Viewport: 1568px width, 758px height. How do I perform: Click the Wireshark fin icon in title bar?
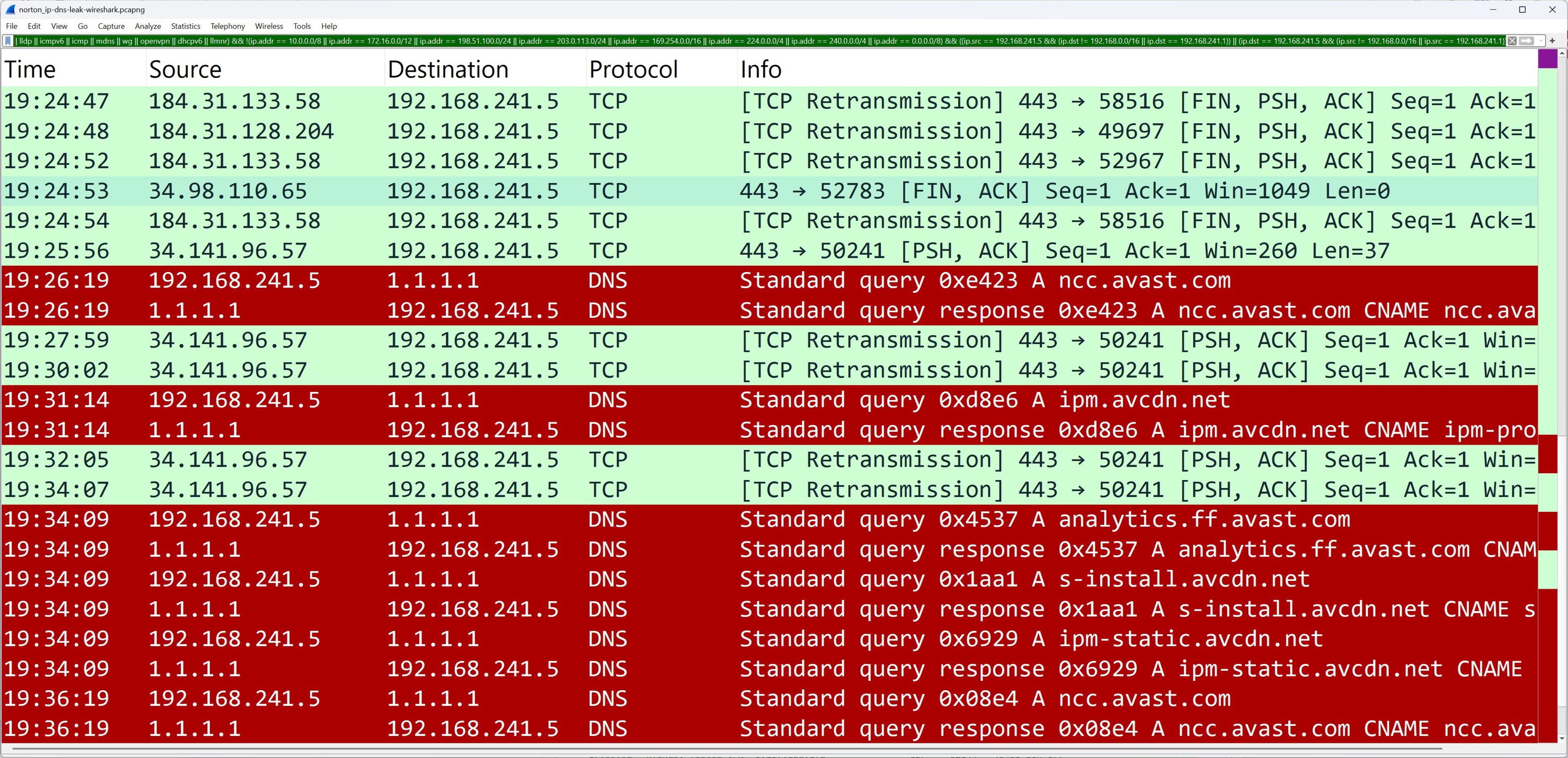coord(10,9)
